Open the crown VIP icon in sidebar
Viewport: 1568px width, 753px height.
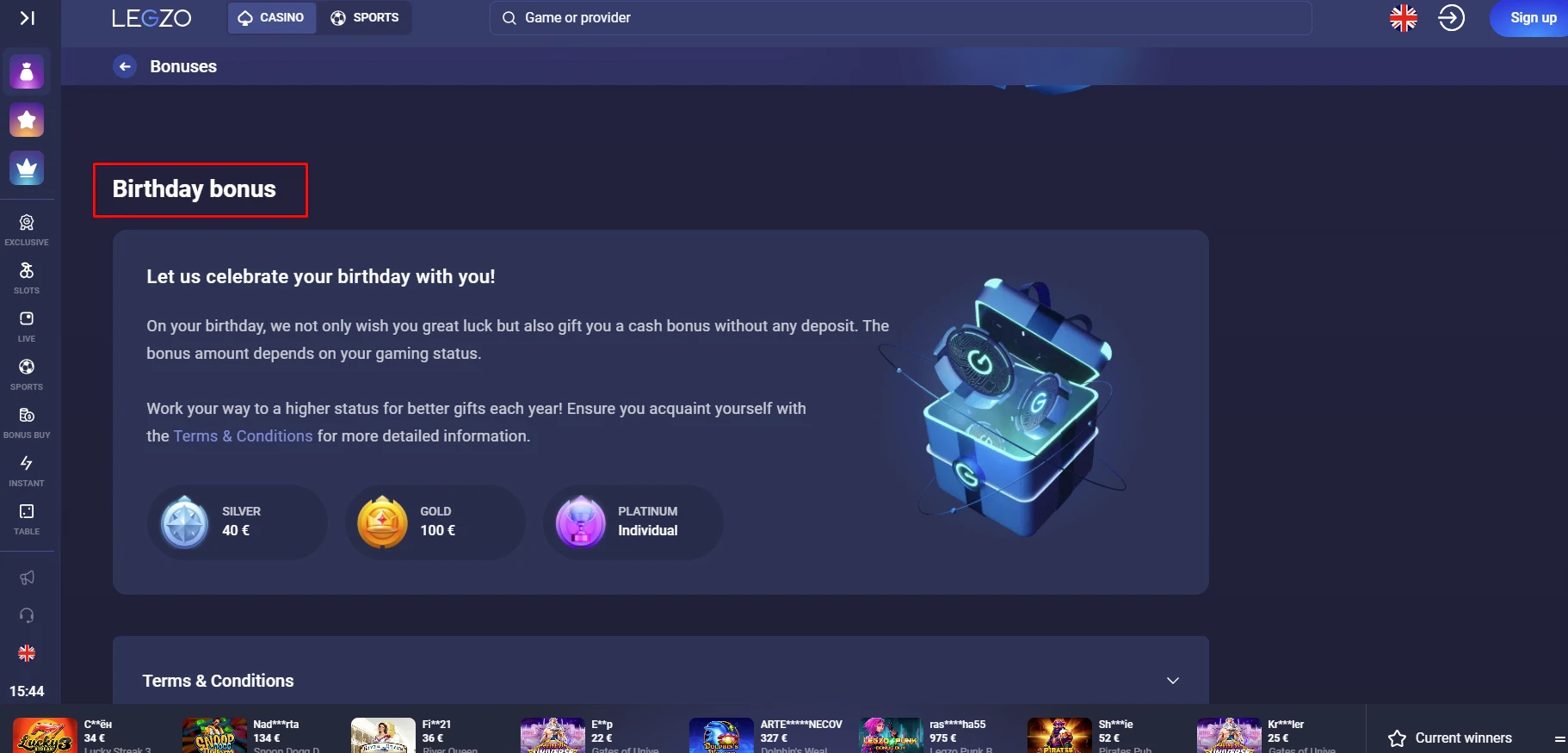(27, 169)
